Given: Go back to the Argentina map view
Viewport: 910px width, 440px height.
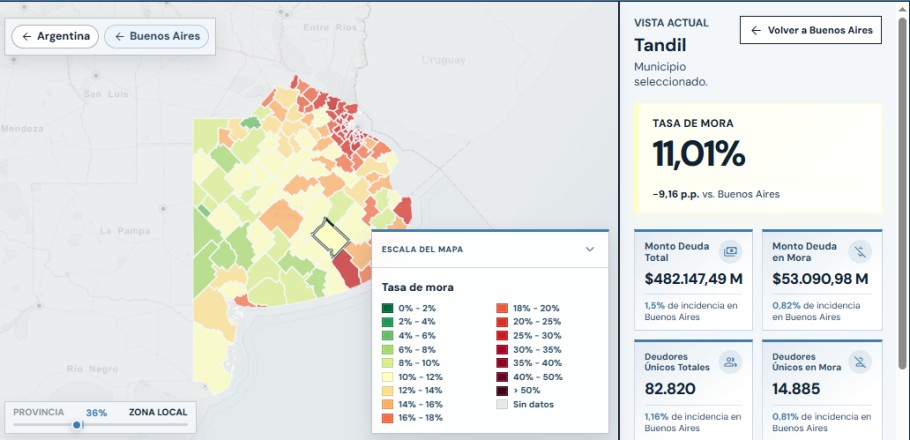Looking at the screenshot, I should click(55, 37).
